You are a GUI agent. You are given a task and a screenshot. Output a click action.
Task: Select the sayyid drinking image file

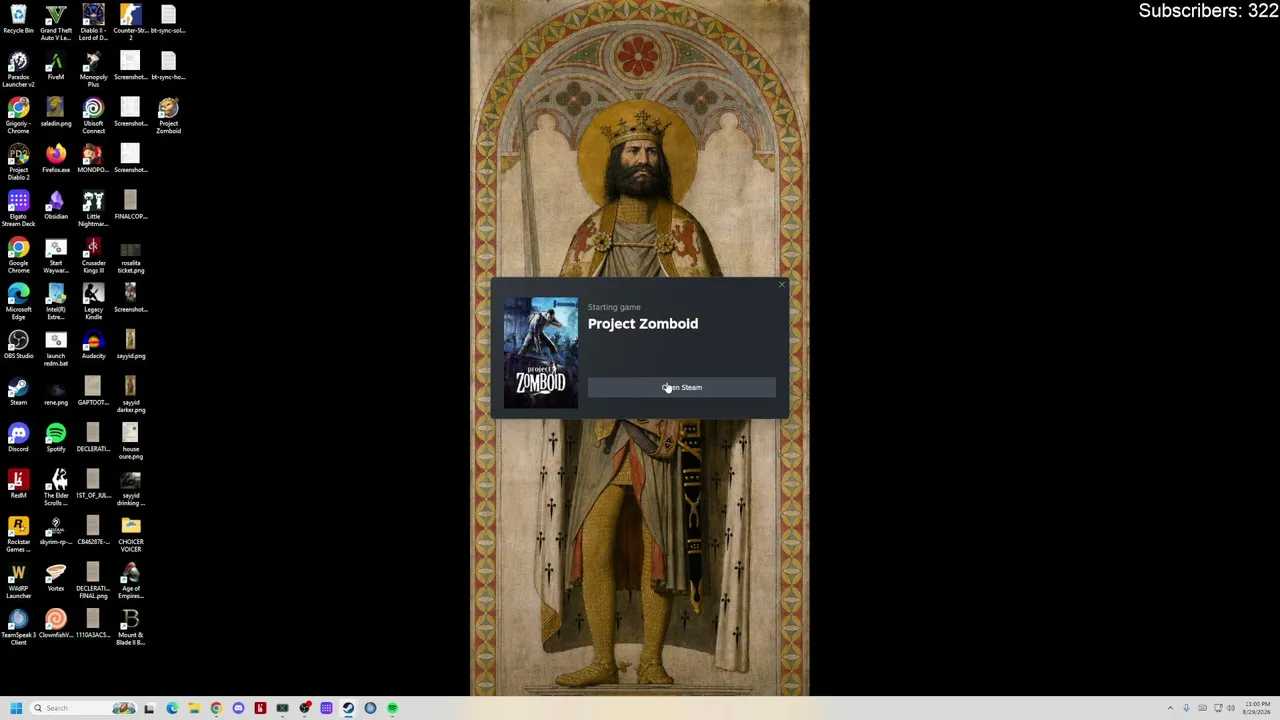(131, 488)
